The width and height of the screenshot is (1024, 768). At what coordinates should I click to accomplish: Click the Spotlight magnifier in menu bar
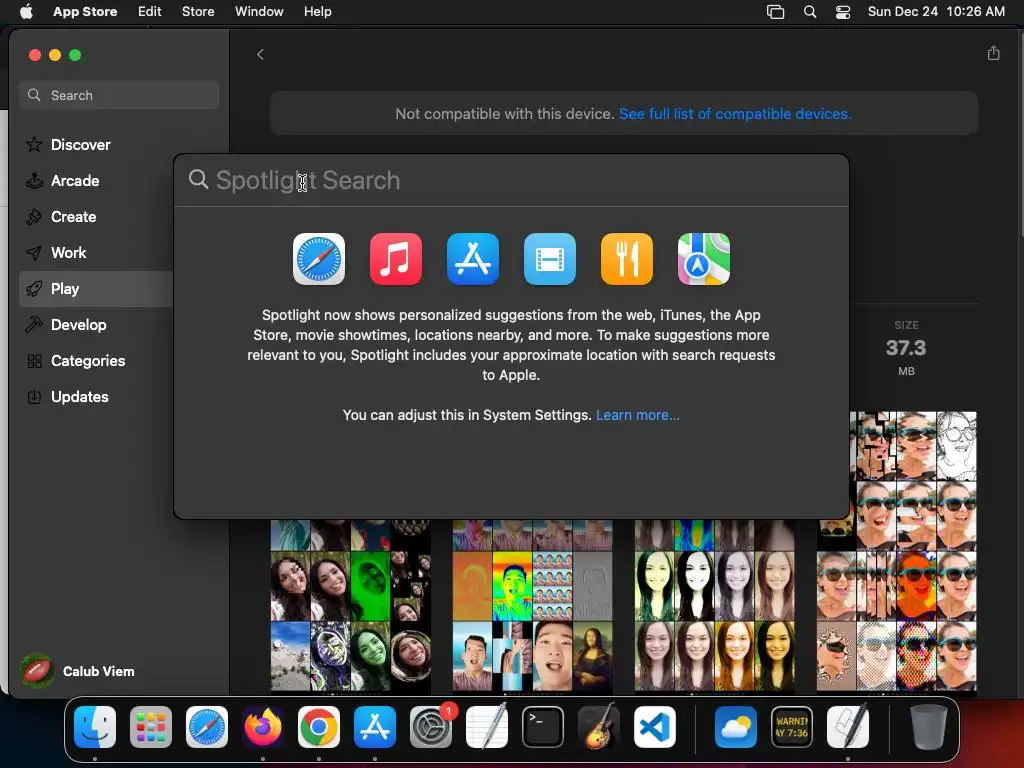(x=810, y=12)
